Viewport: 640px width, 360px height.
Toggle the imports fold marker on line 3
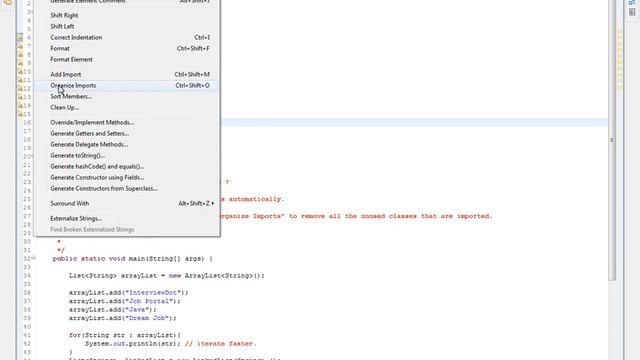(x=32, y=12)
